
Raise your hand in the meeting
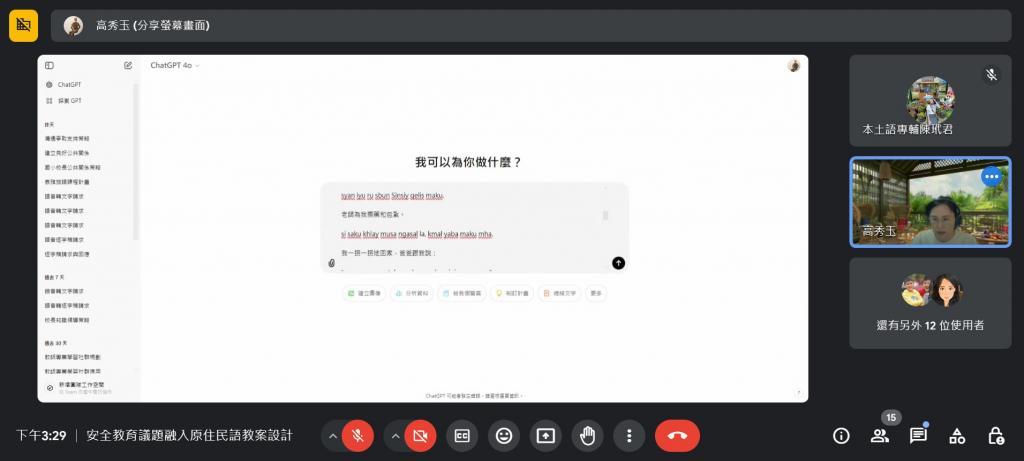tap(588, 436)
